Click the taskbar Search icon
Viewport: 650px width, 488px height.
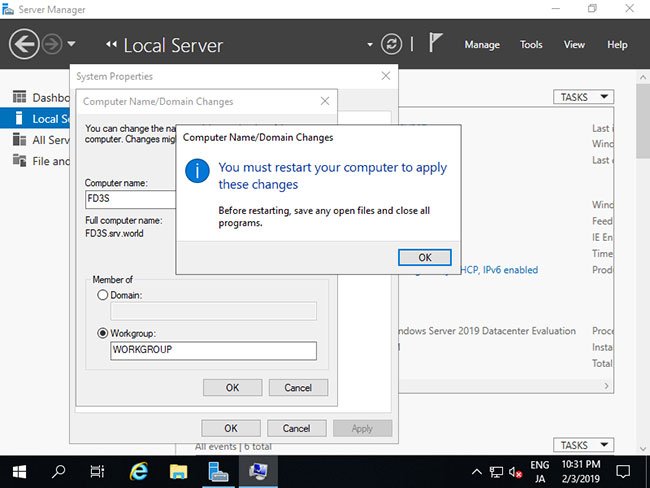click(x=58, y=471)
